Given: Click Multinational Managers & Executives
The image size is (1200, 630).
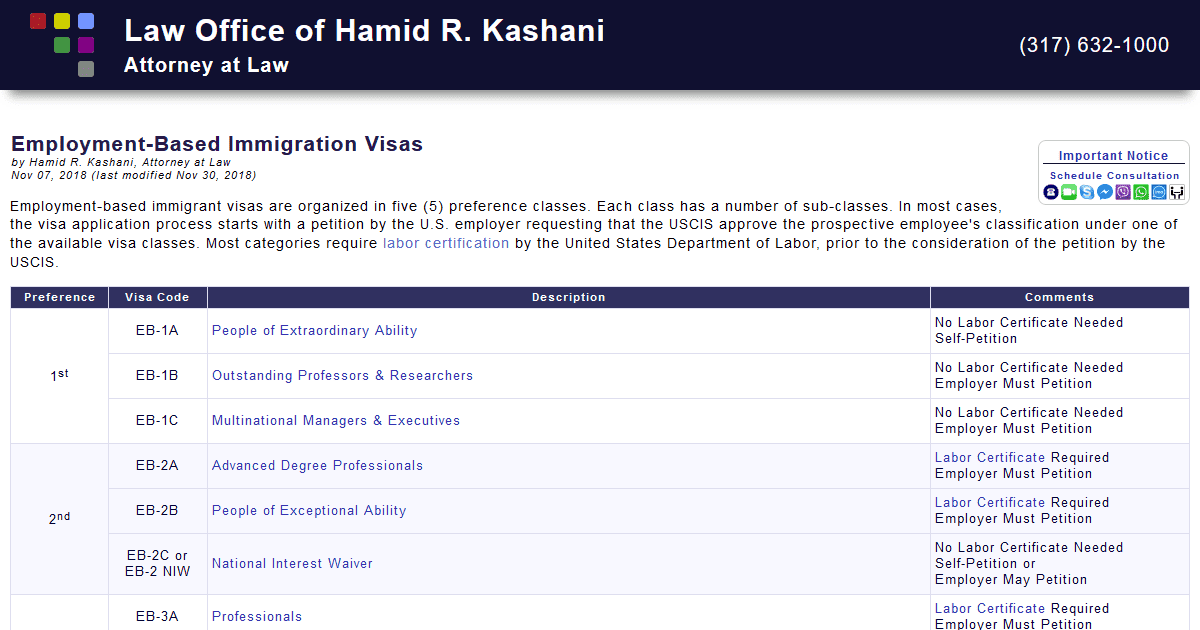Looking at the screenshot, I should point(335,420).
